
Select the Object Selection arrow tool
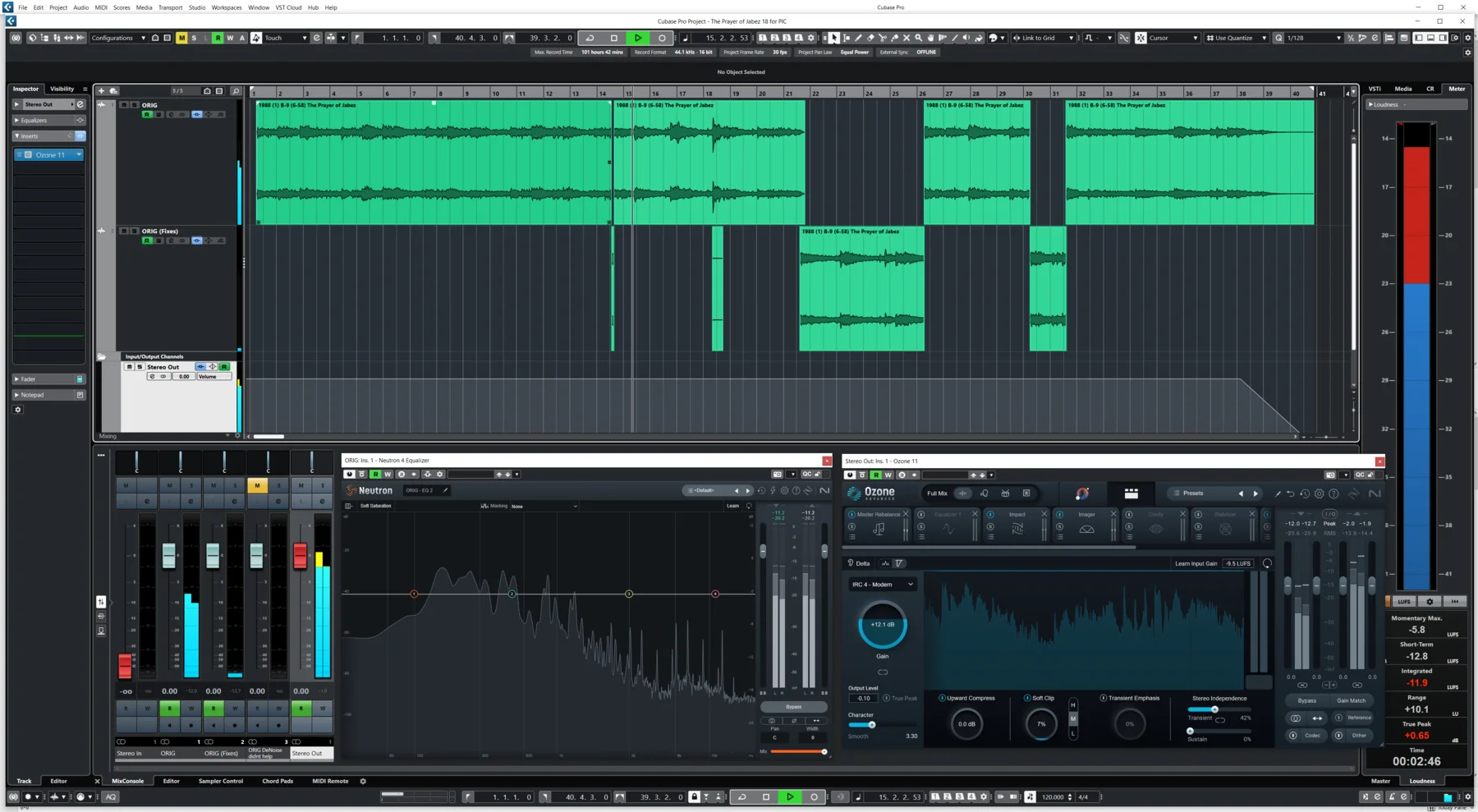coord(834,38)
